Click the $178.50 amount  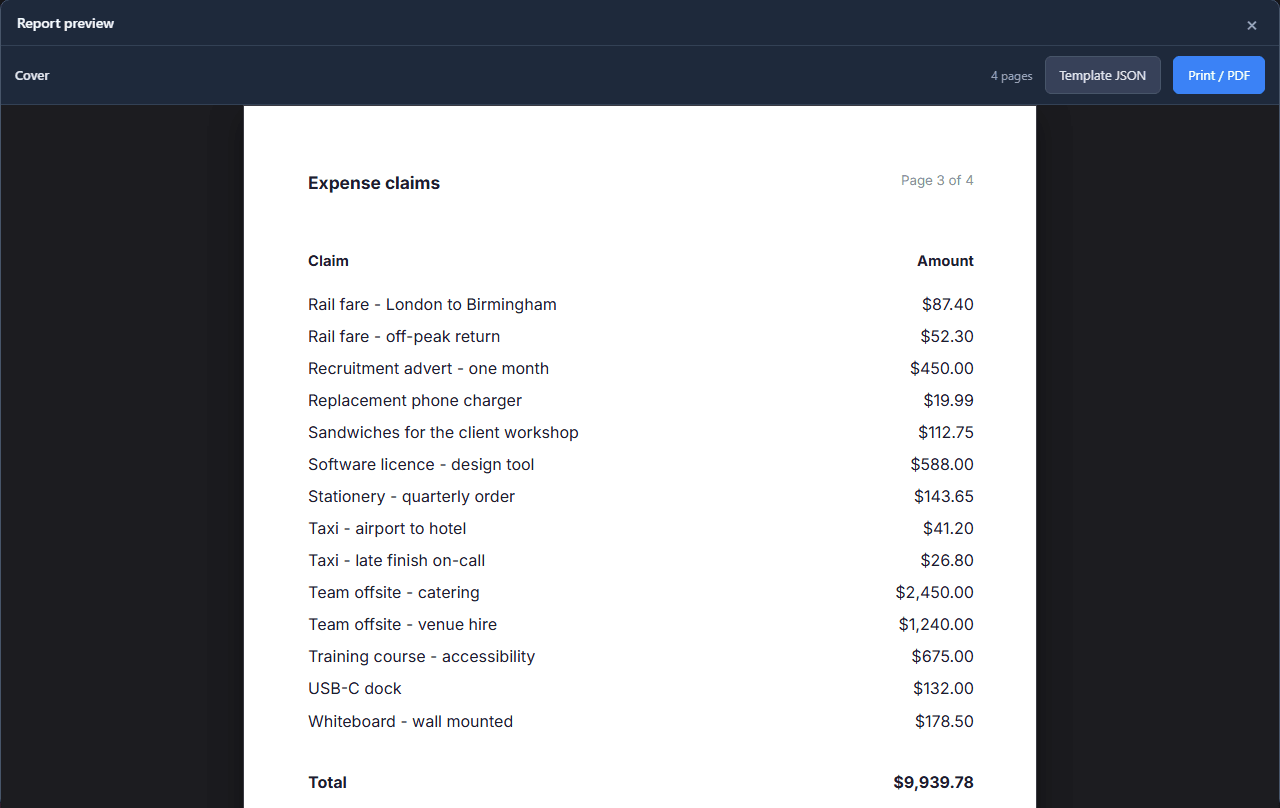944,721
